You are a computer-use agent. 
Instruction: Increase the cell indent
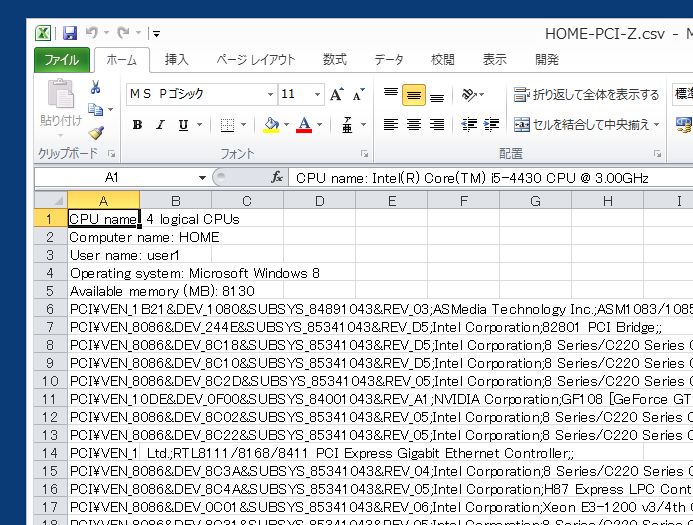click(491, 125)
